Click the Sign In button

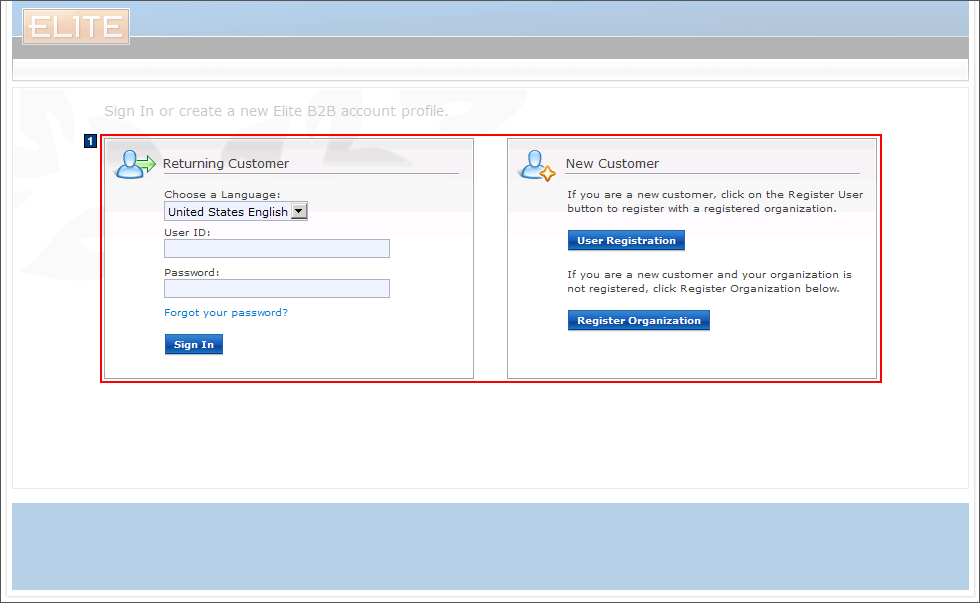194,344
